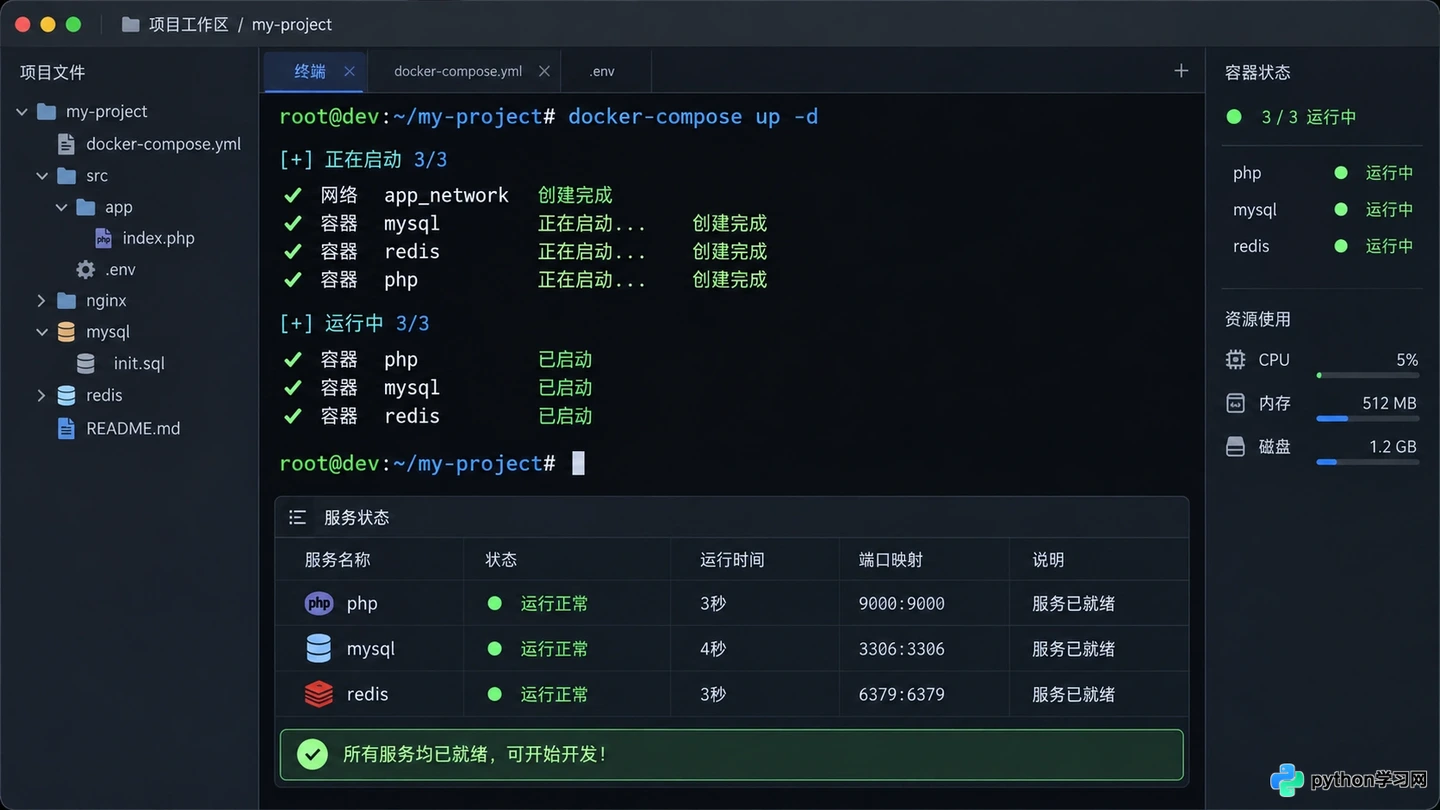Click the 内存 memory icon

click(x=1236, y=403)
